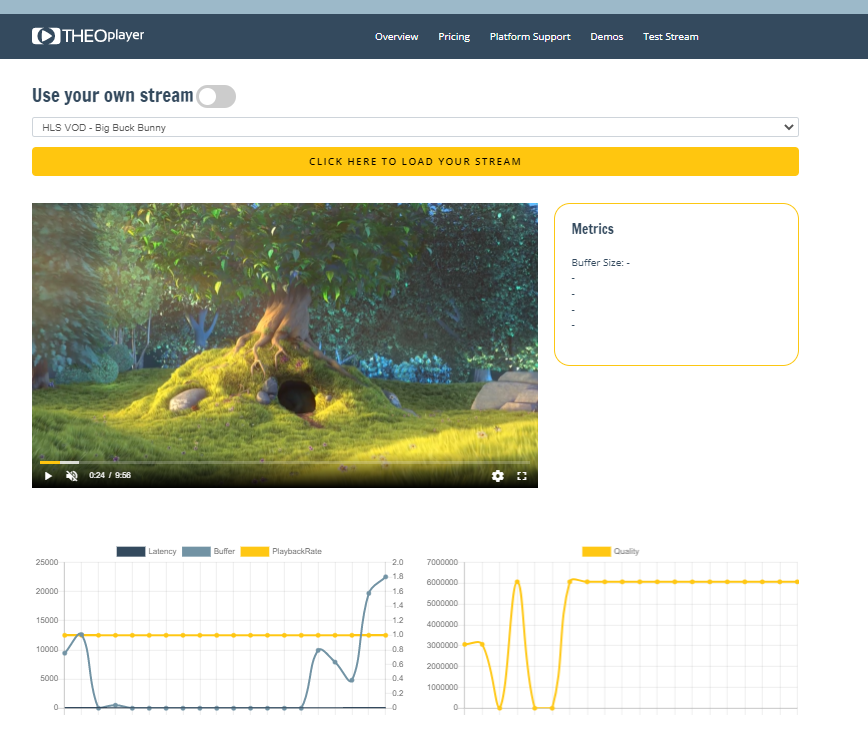The height and width of the screenshot is (739, 868).
Task: Toggle Quality series in chart legend
Action: click(611, 551)
